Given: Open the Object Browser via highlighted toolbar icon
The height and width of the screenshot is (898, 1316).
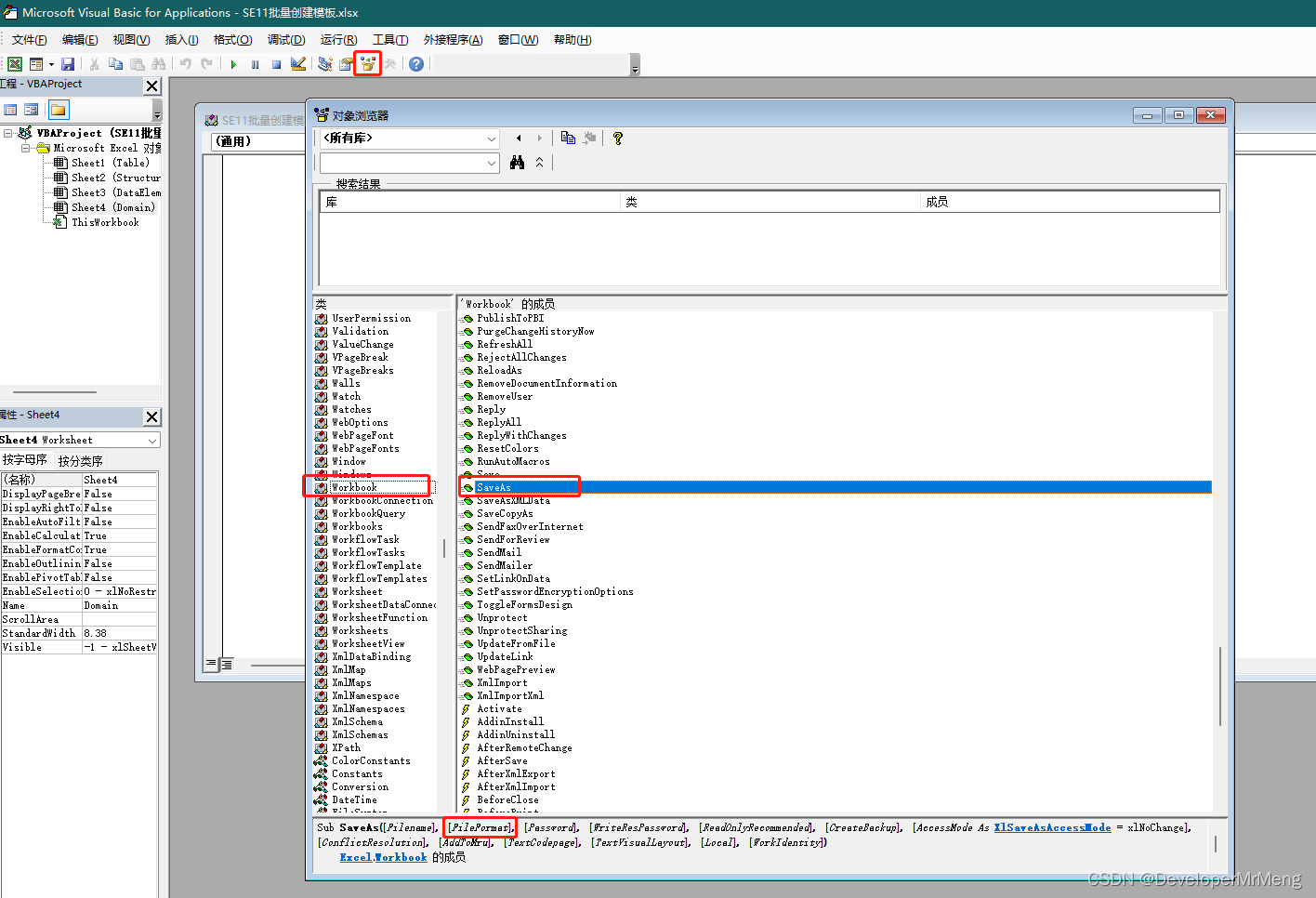Looking at the screenshot, I should (x=367, y=63).
